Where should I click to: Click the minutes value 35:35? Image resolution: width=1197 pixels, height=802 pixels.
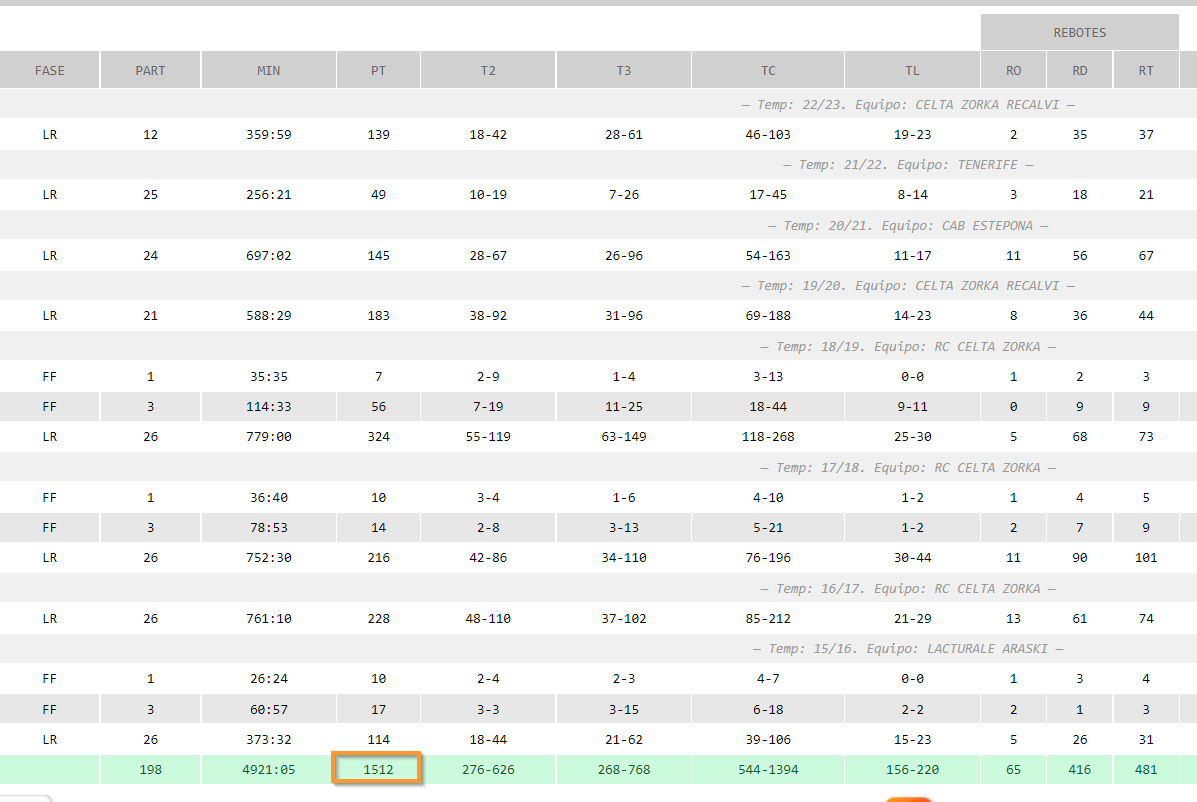269,376
